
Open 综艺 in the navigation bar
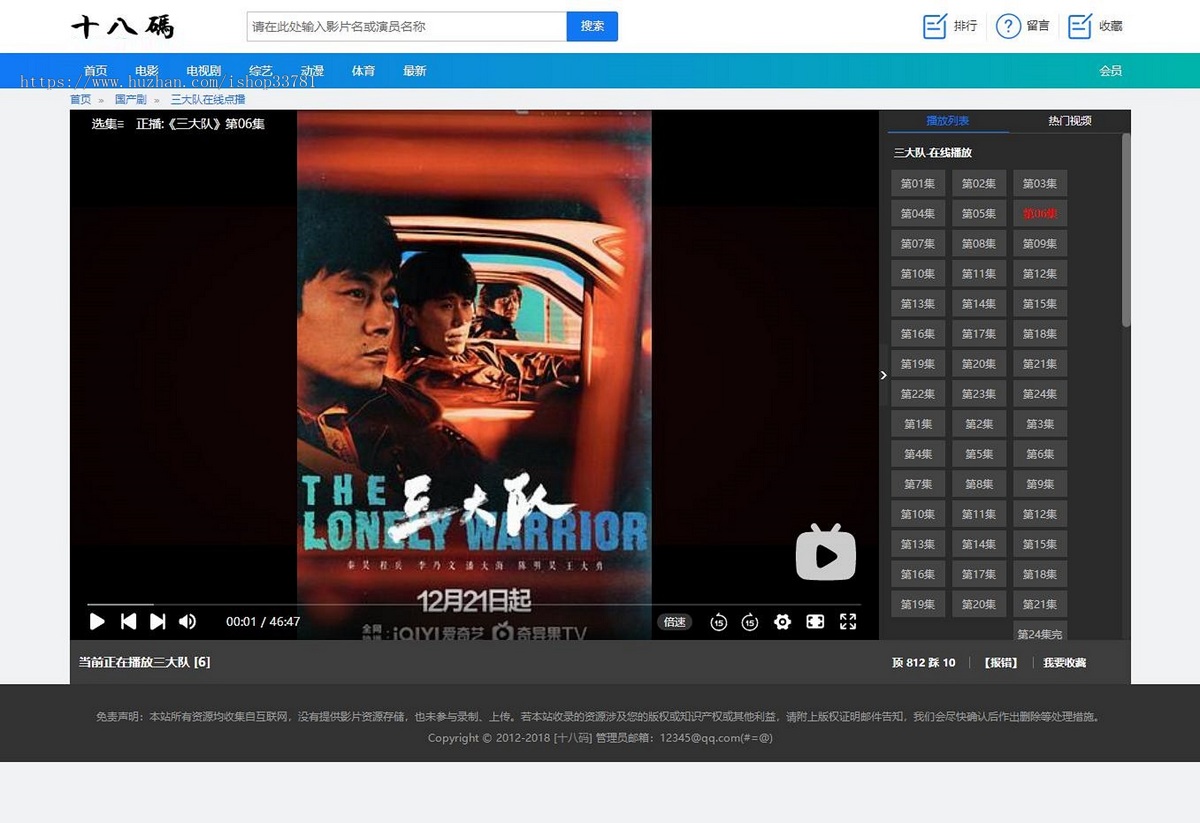(261, 71)
